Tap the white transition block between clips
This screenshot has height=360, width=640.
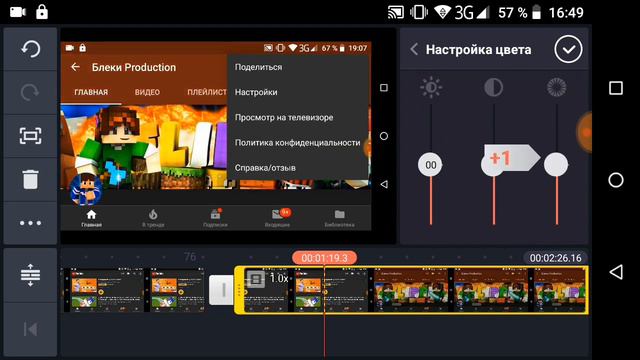[222, 290]
